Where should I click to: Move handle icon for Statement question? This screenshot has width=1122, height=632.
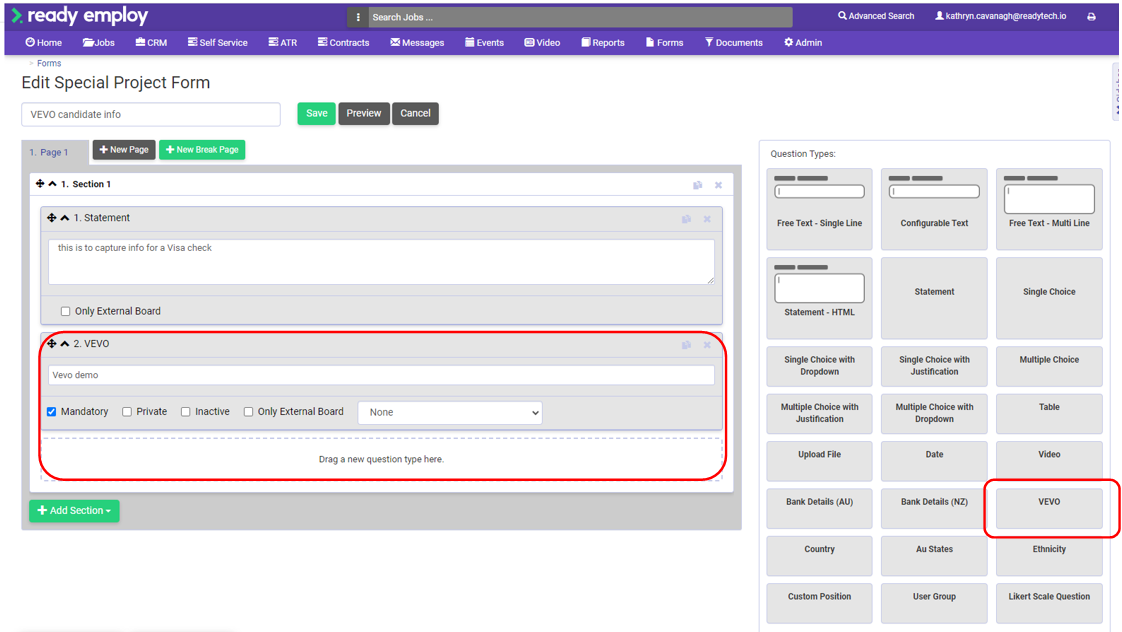[x=52, y=218]
